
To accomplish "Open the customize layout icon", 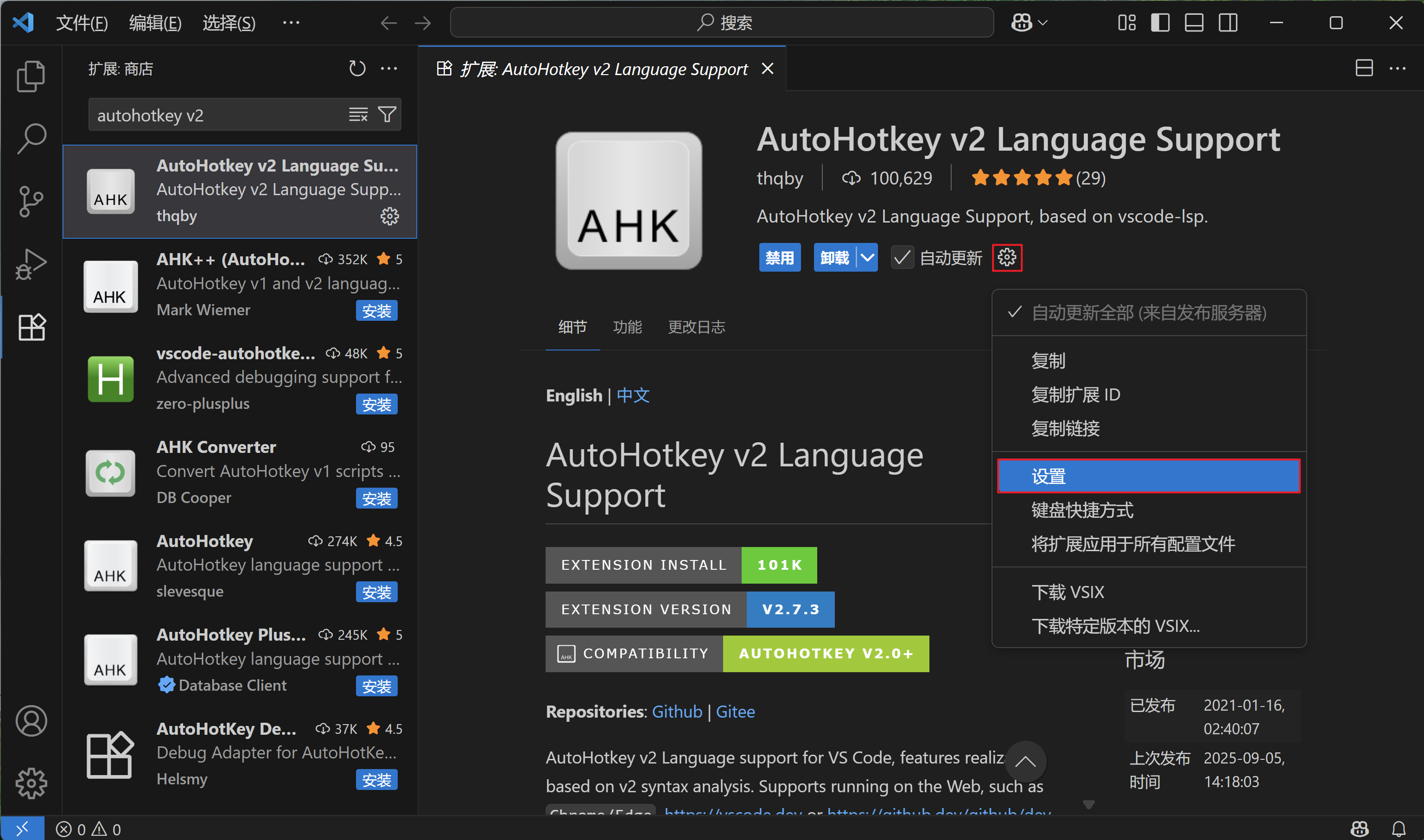I will 1127,23.
